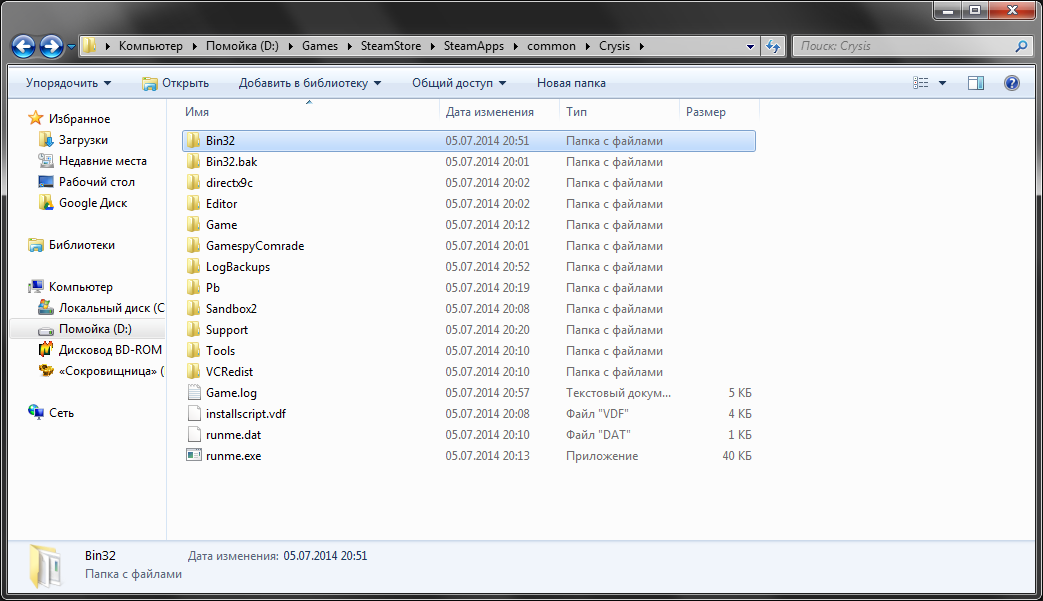
Task: Go back with the Back arrow button
Action: tap(23, 47)
